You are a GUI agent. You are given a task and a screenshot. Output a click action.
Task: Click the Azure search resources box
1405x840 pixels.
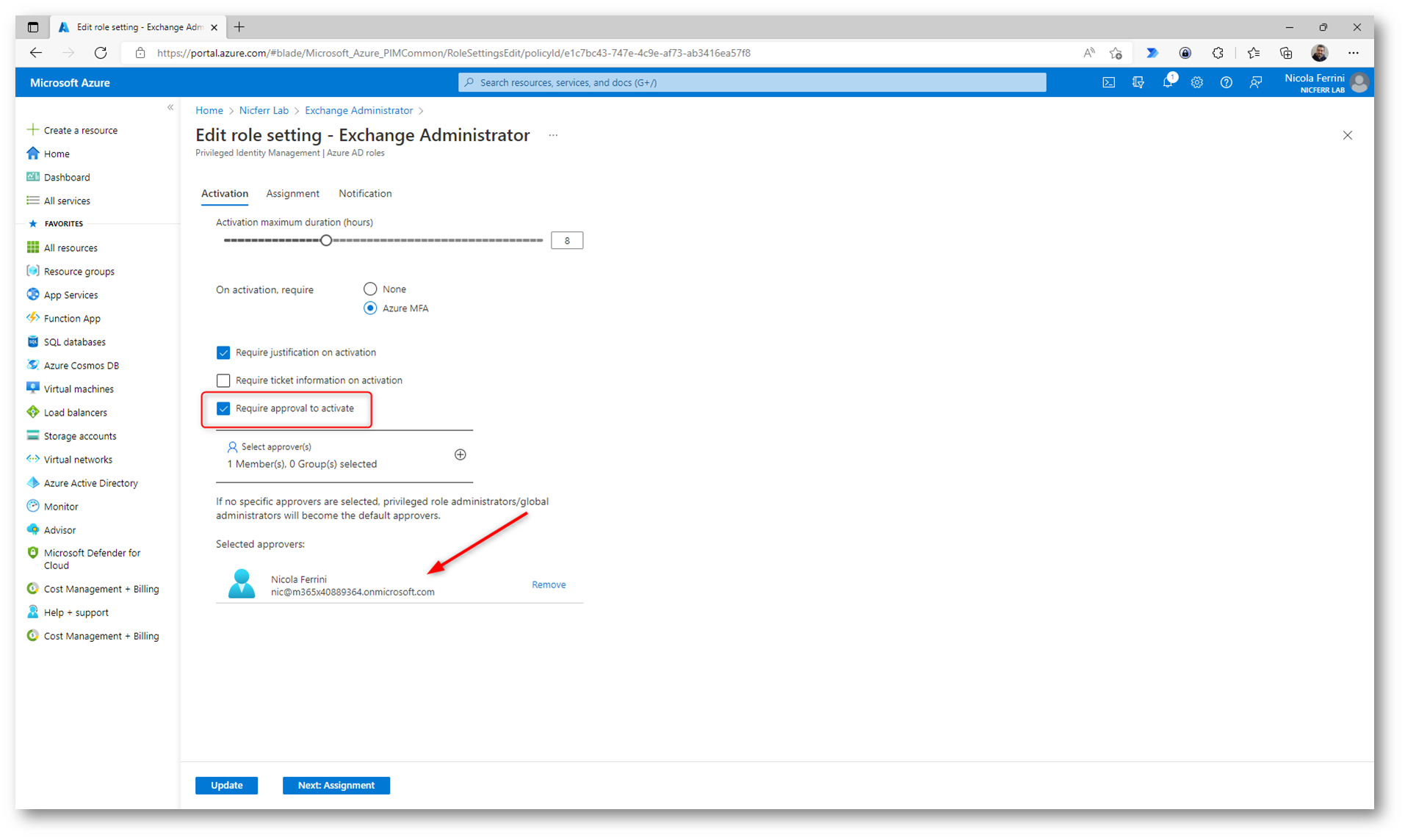[x=751, y=82]
